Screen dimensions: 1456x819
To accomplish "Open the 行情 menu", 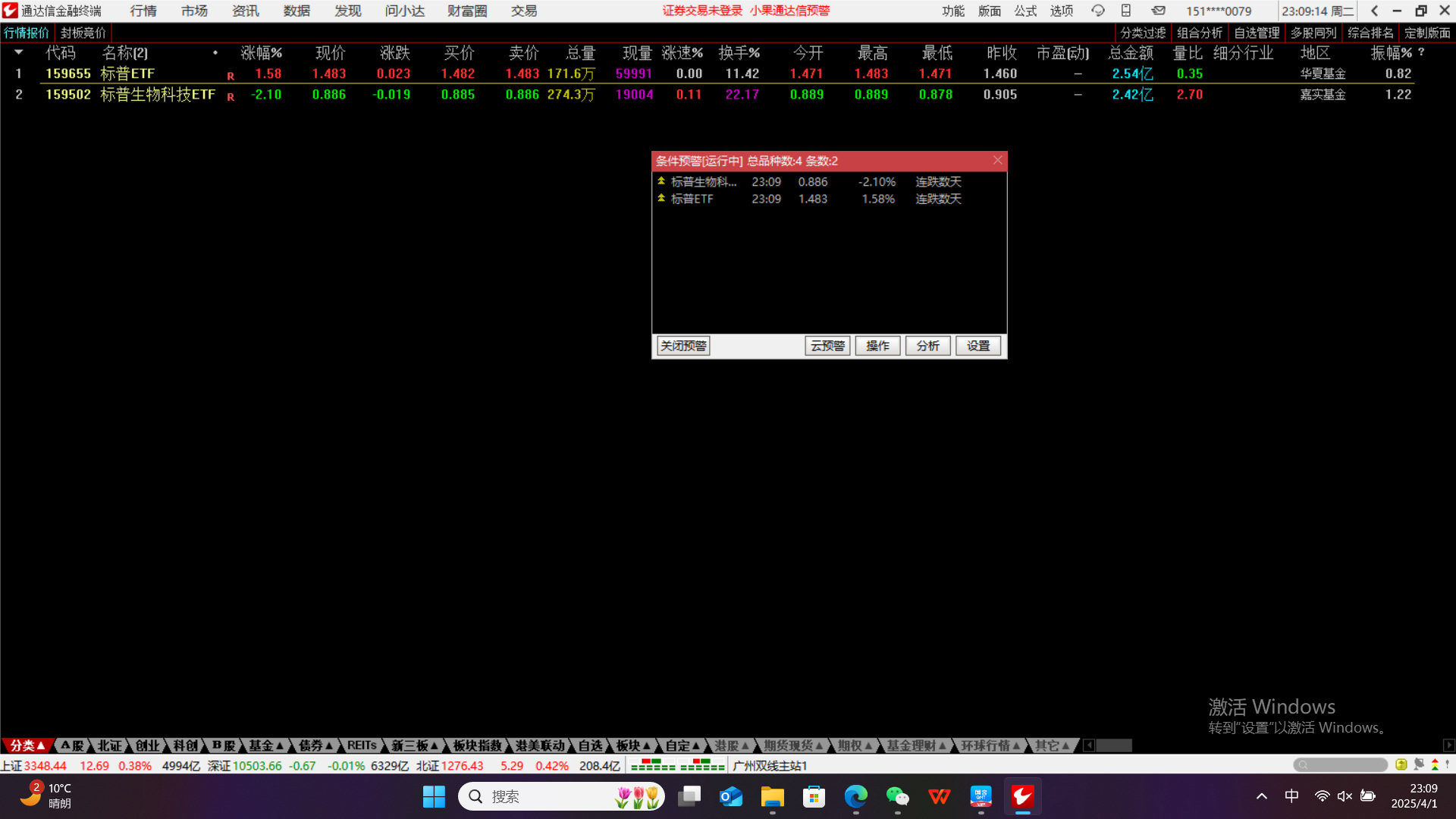I will tap(143, 11).
